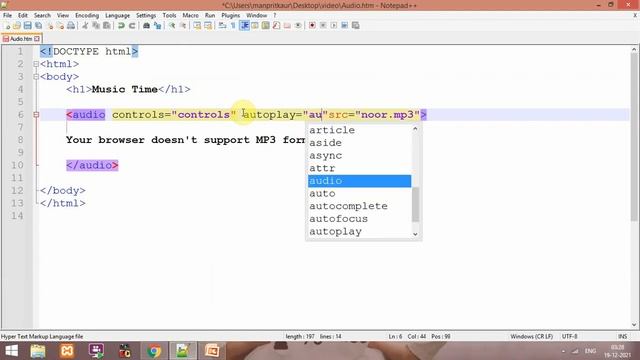Toggle file monitoring eye icon
The image size is (640, 360).
pos(298,25)
